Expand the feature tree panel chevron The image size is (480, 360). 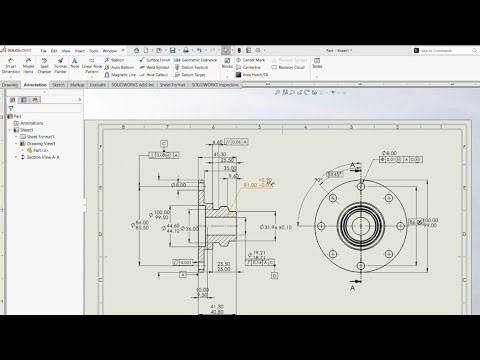[x=80, y=100]
